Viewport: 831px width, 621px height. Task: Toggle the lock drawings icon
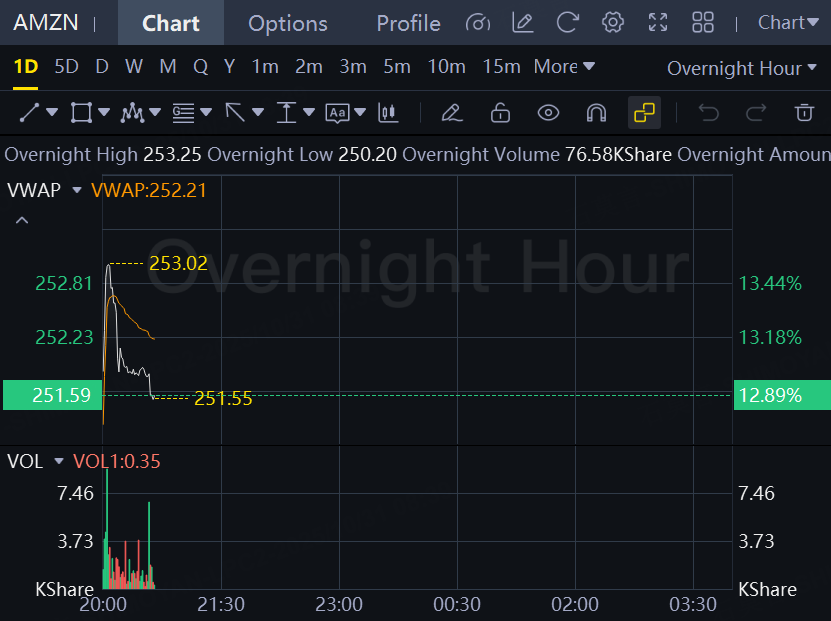pyautogui.click(x=500, y=113)
